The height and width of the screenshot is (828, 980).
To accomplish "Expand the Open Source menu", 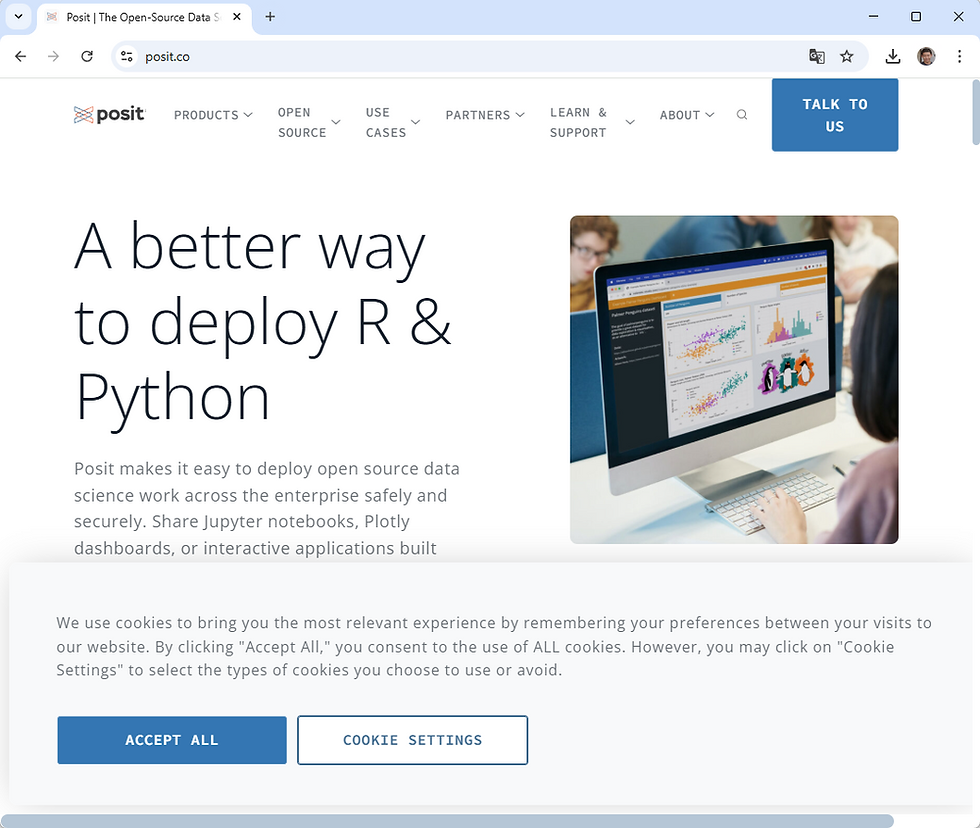I will (x=309, y=122).
